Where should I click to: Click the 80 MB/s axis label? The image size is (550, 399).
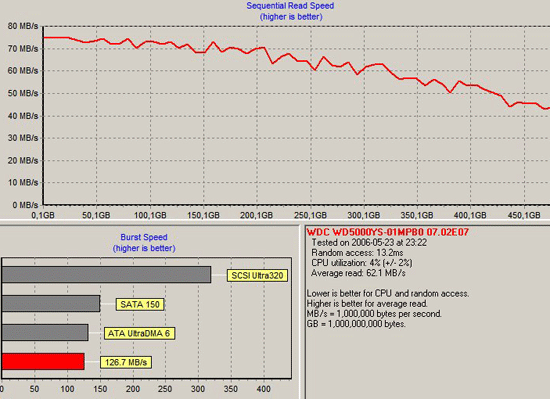[23, 26]
